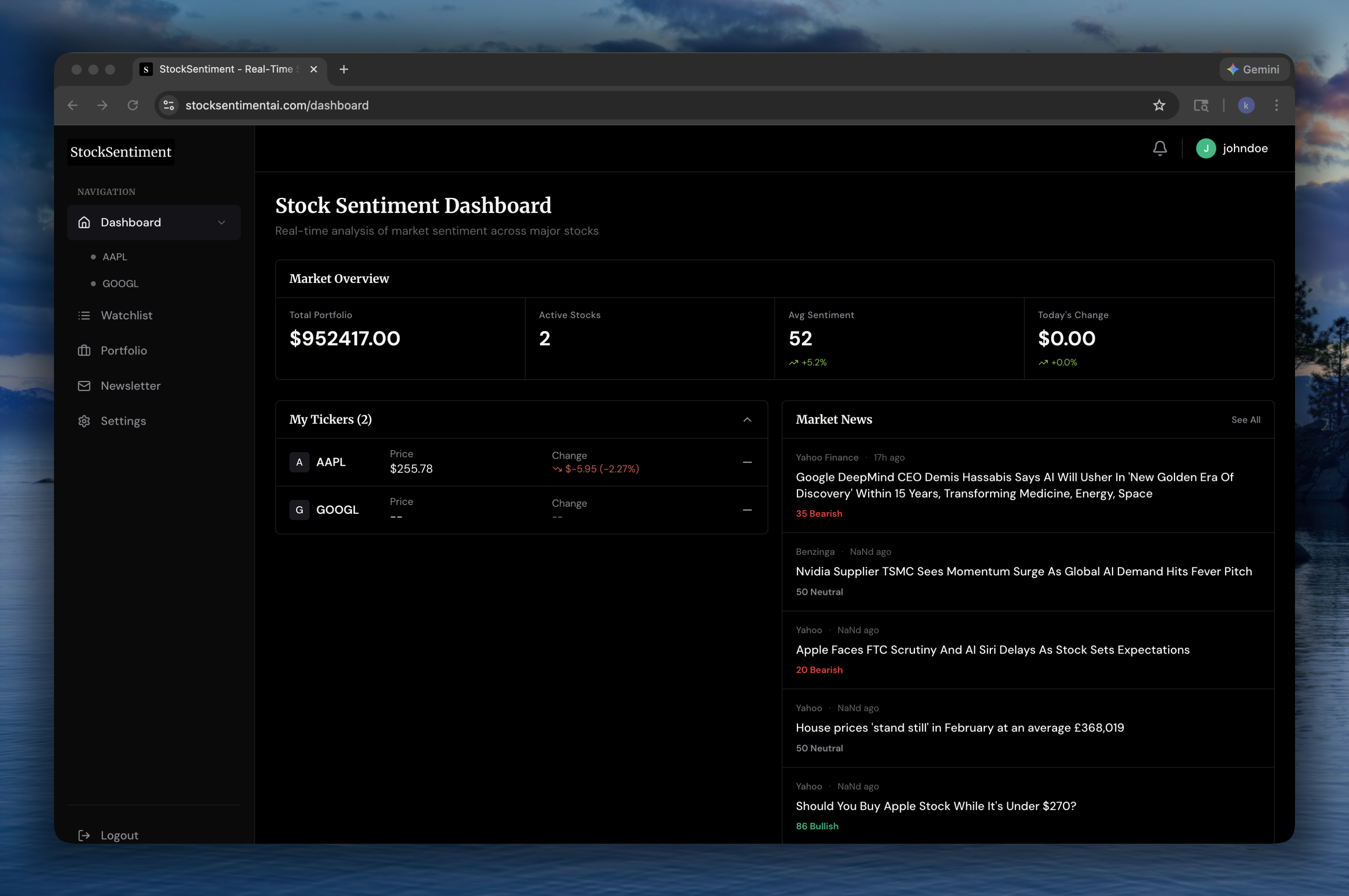
Task: Open the Newsletter page
Action: coord(130,386)
